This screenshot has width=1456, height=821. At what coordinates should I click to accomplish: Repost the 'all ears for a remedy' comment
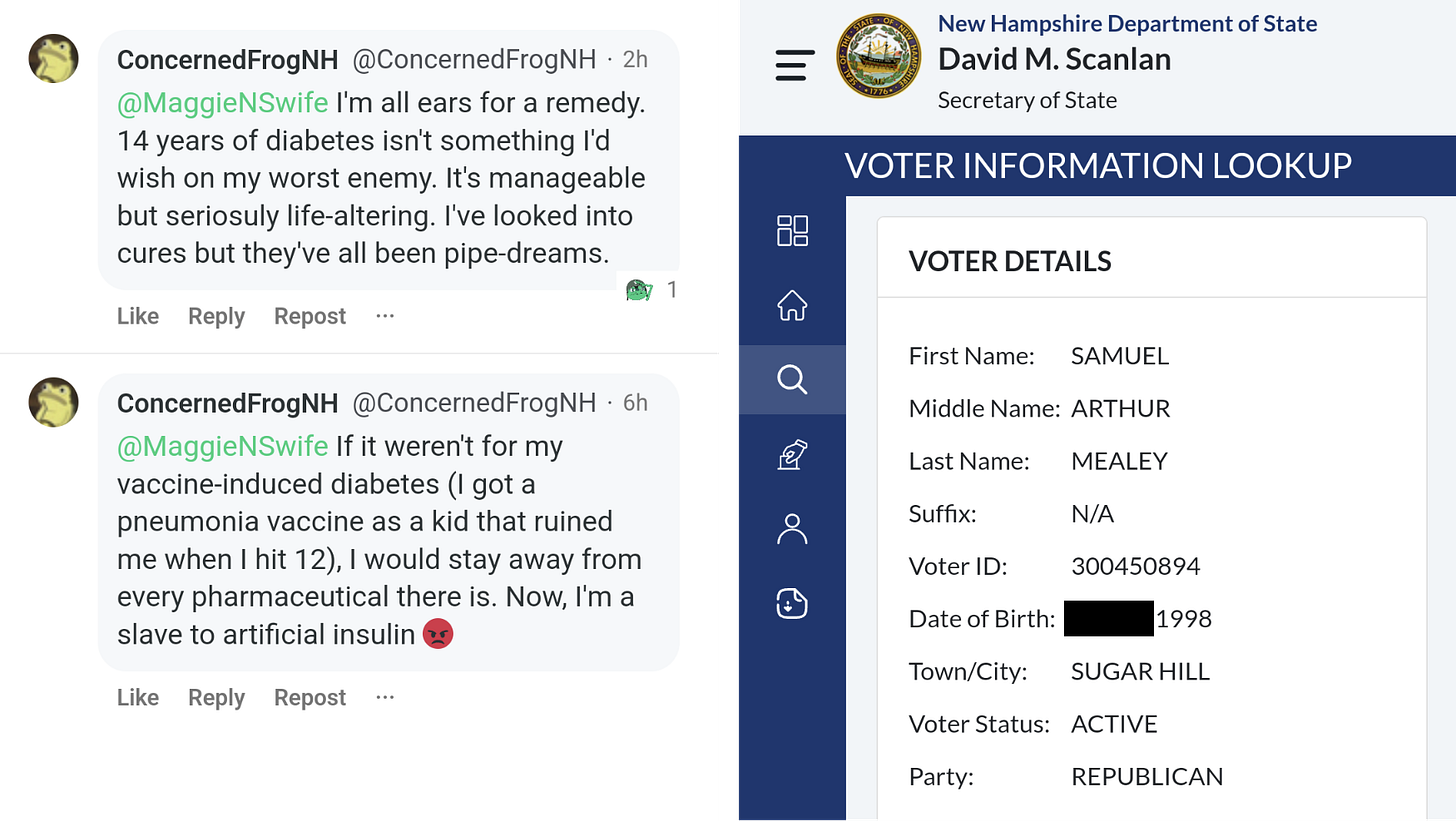[x=310, y=316]
